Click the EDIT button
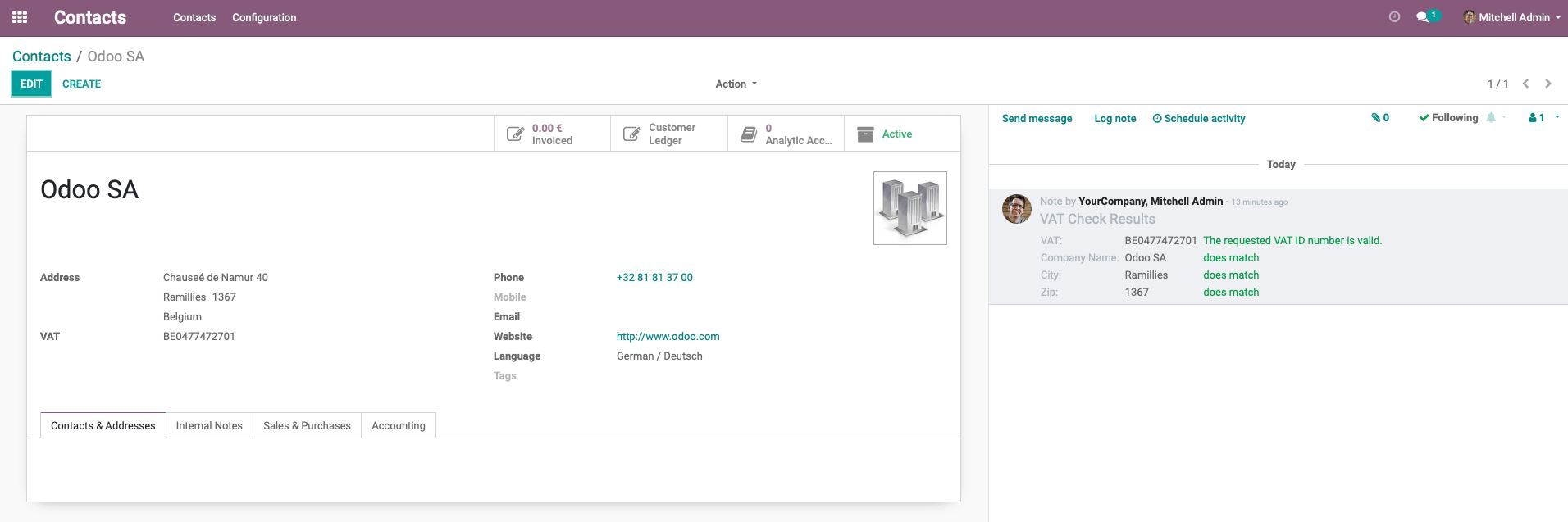1568x522 pixels. click(31, 84)
